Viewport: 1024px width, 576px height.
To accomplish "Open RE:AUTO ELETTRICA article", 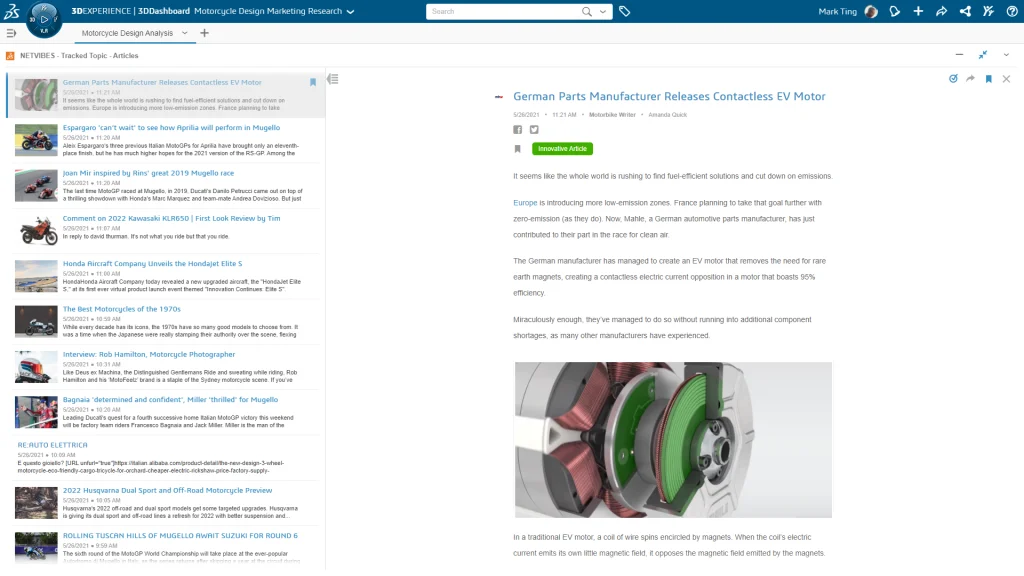I will [x=52, y=445].
